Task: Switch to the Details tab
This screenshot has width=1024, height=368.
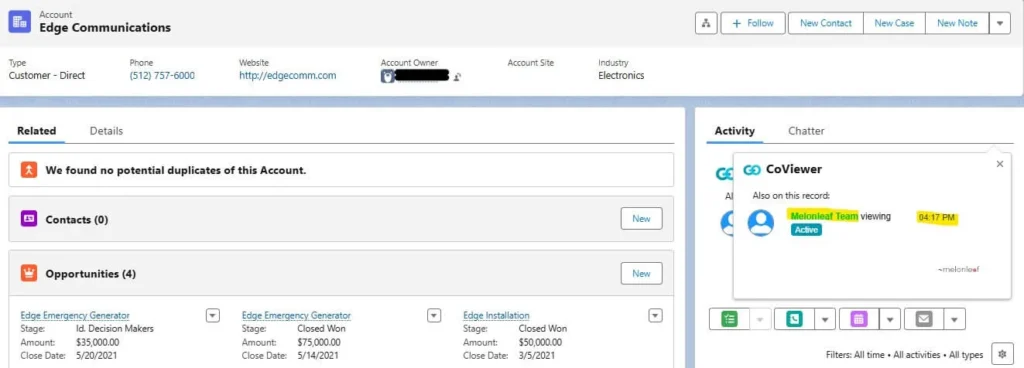Action: [x=106, y=130]
